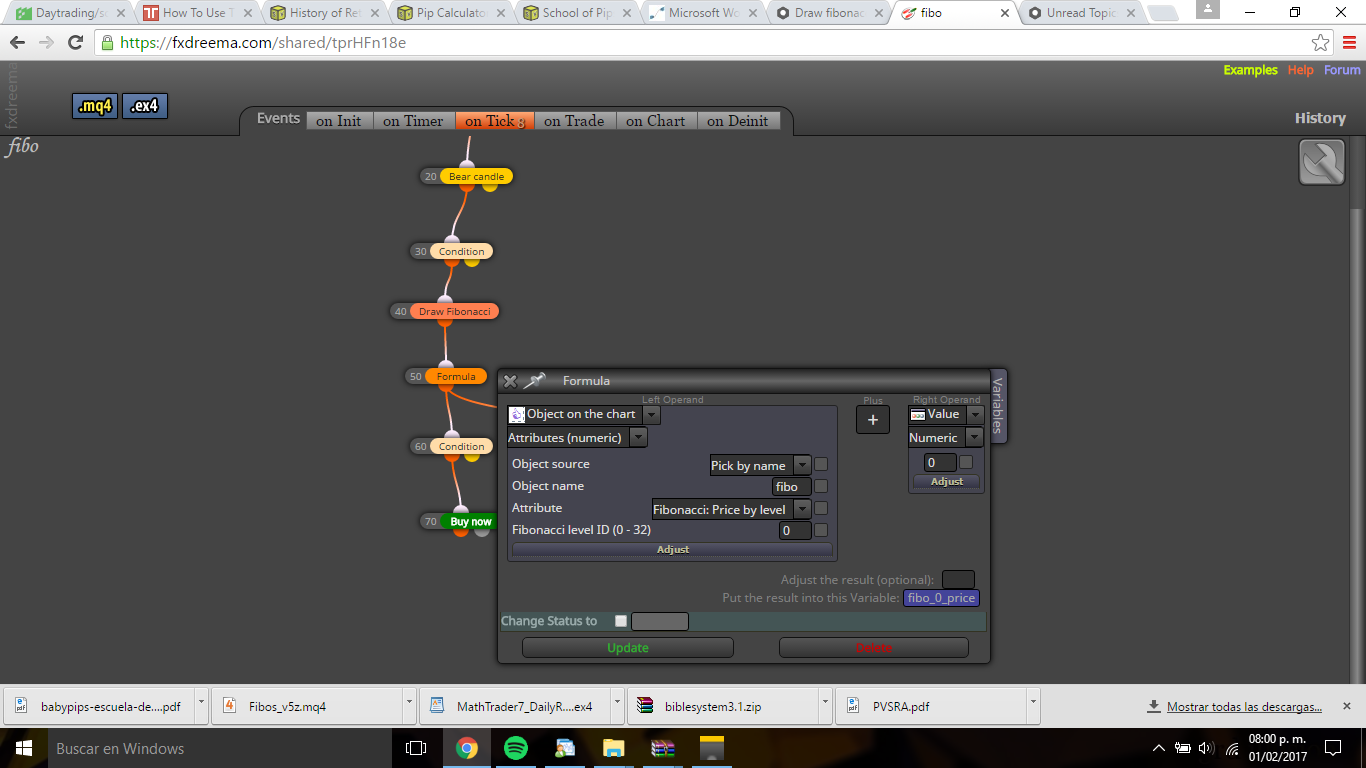Screen dimensions: 1366x768
Task: Open the Forum link
Action: (x=1342, y=70)
